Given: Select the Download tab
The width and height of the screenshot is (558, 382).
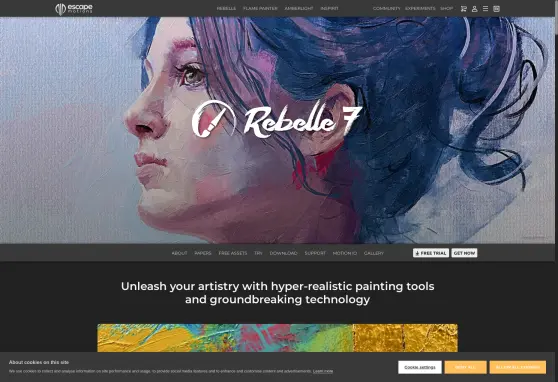Looking at the screenshot, I should [284, 253].
